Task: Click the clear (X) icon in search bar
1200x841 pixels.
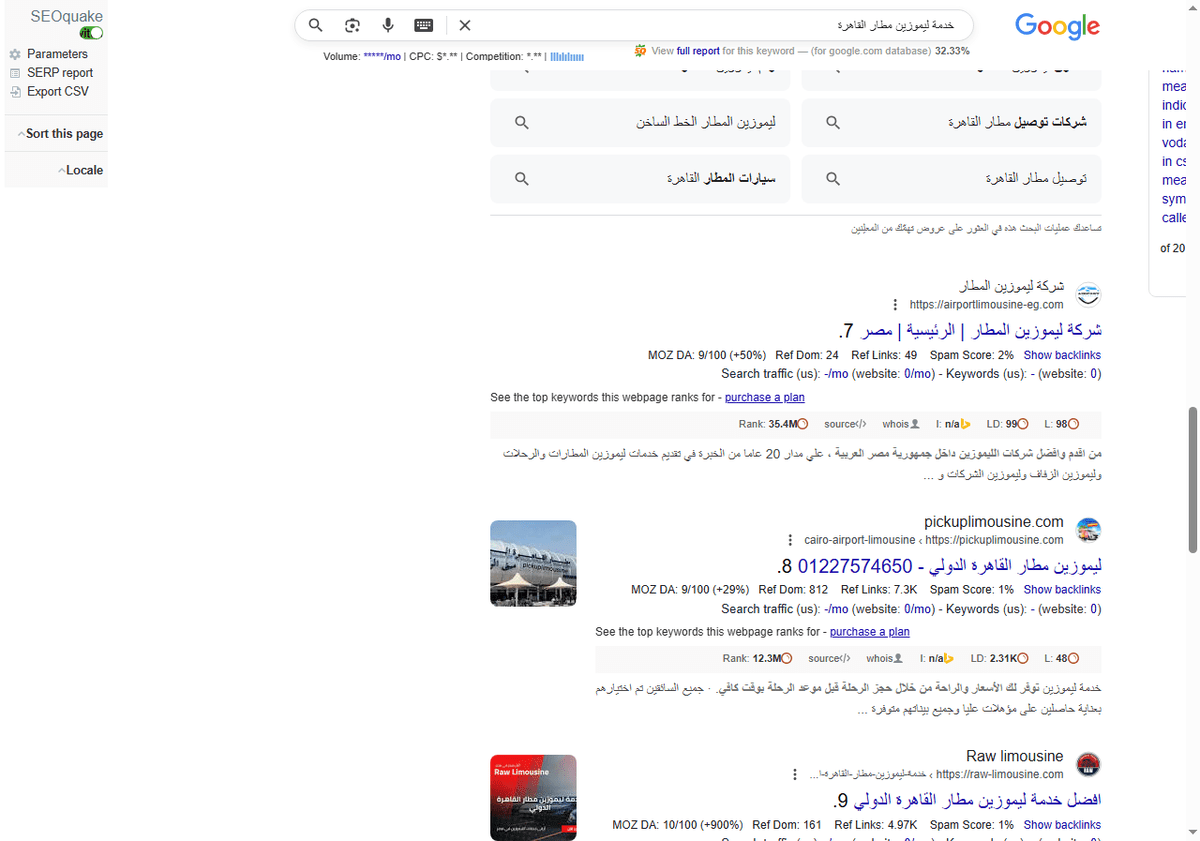Action: click(x=464, y=25)
